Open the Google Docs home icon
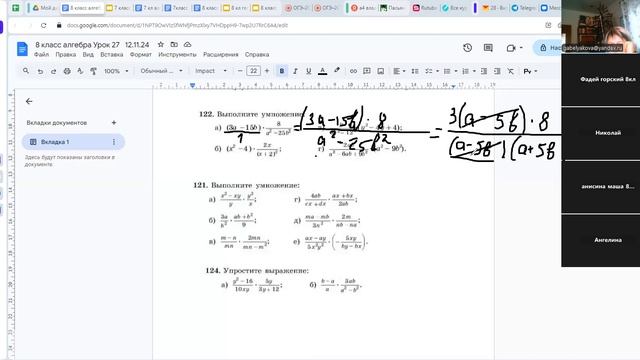The width and height of the screenshot is (640, 360). point(22,49)
